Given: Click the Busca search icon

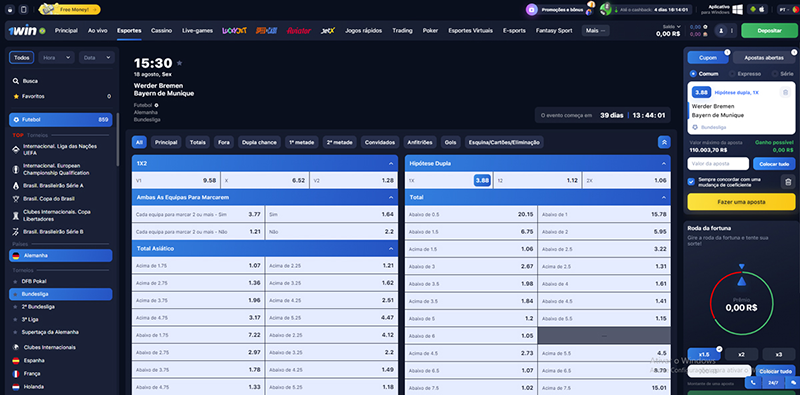Looking at the screenshot, I should coord(16,81).
